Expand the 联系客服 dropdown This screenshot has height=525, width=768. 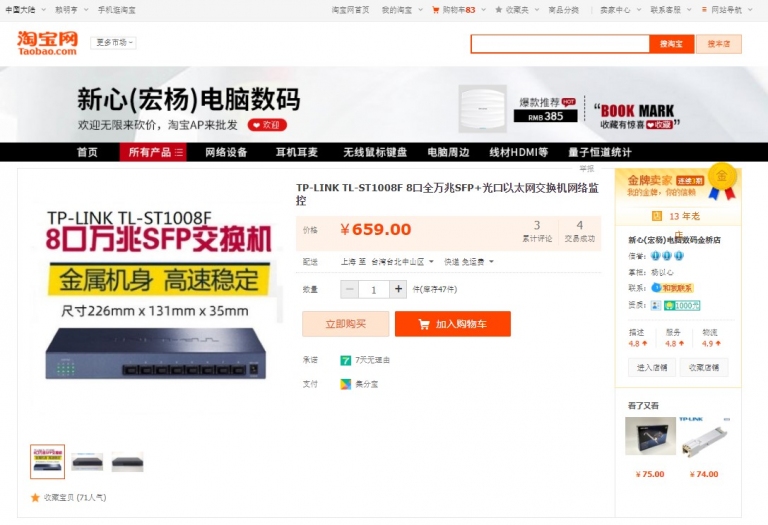[x=671, y=10]
